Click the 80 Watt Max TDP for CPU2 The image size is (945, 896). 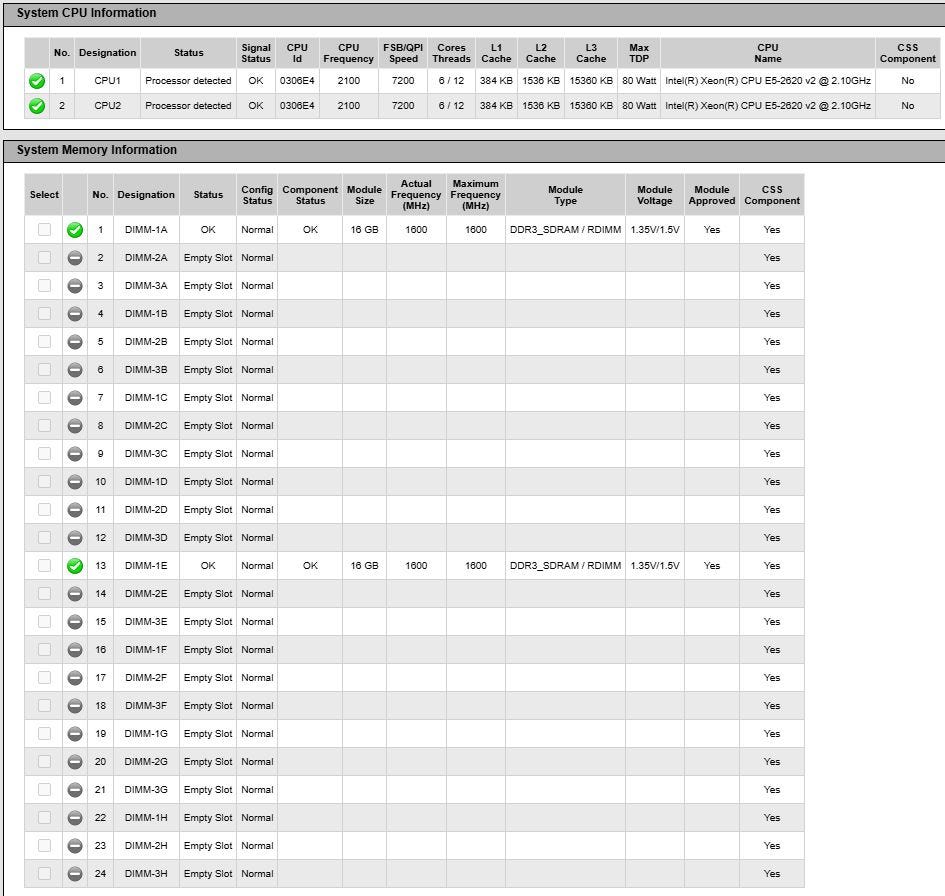click(x=639, y=106)
